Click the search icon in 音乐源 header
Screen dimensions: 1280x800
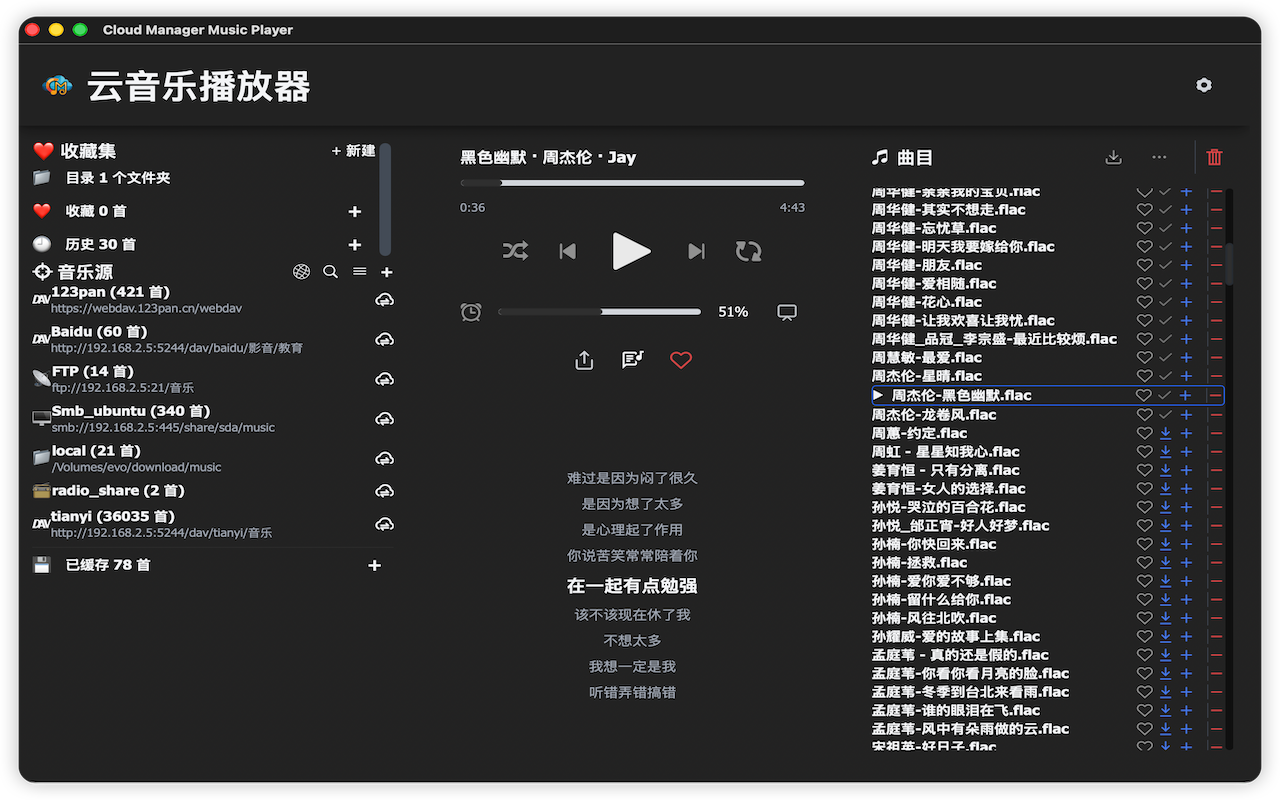point(330,272)
